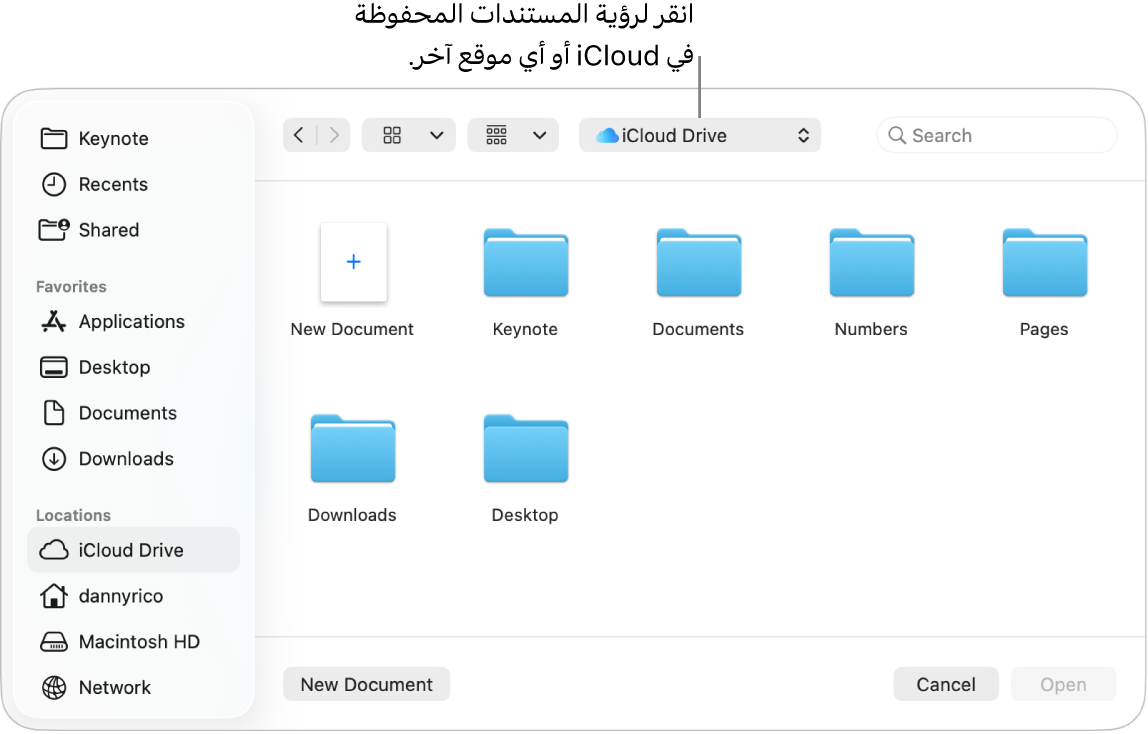Viewport: 1148px width, 734px height.
Task: Click the New Document button at the bottom
Action: pyautogui.click(x=366, y=684)
